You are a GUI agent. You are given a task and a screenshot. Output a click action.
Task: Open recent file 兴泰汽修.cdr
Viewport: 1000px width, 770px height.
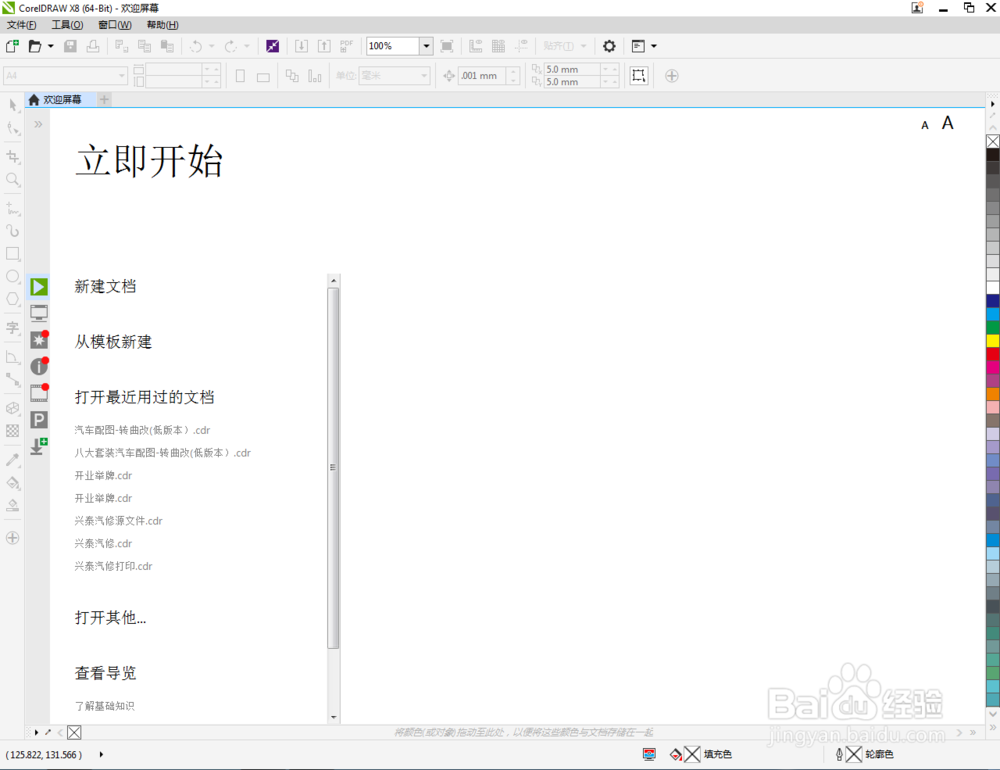[103, 544]
